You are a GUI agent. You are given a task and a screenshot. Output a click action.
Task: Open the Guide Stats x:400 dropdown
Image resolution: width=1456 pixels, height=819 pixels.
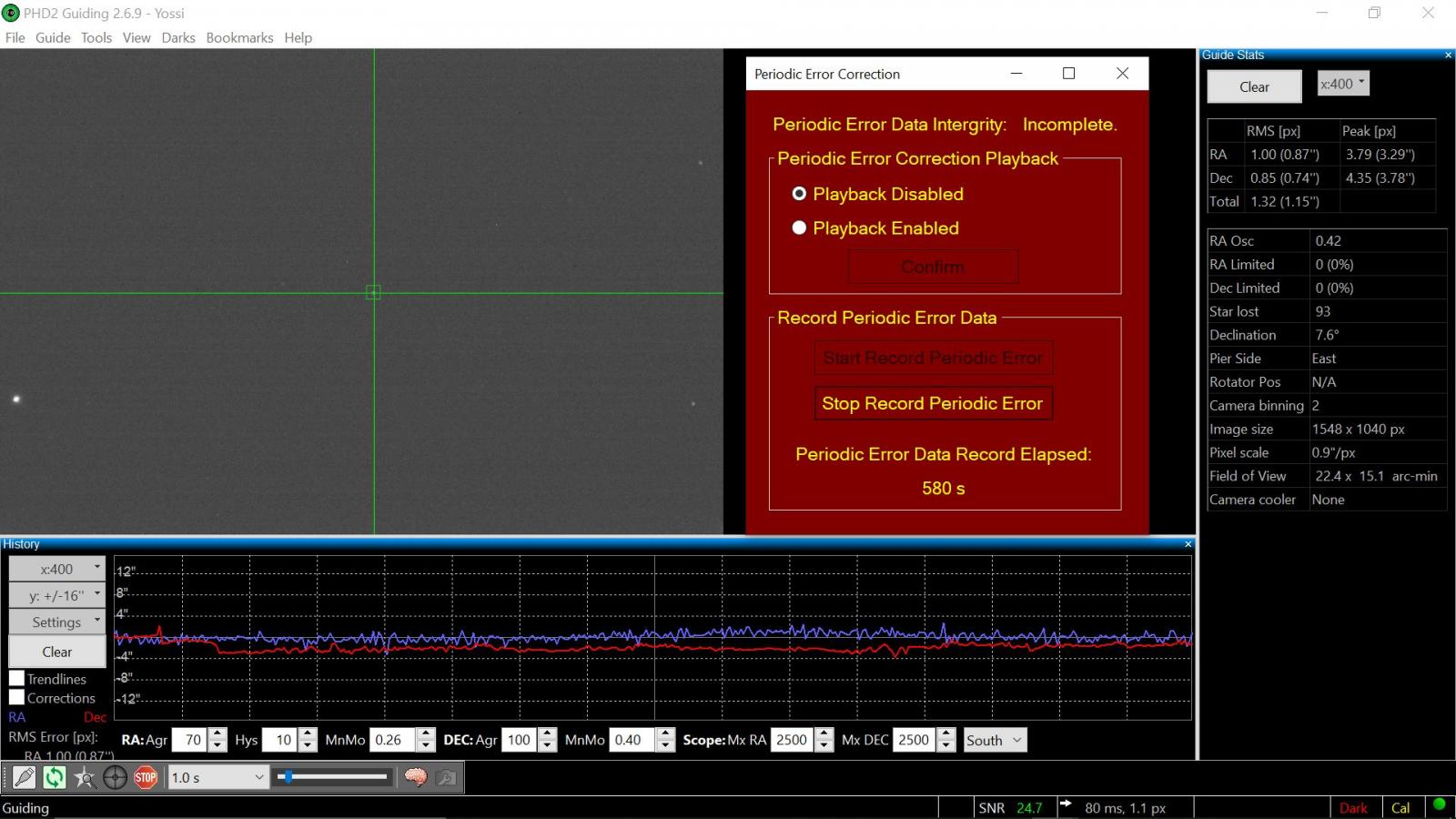tap(1343, 84)
